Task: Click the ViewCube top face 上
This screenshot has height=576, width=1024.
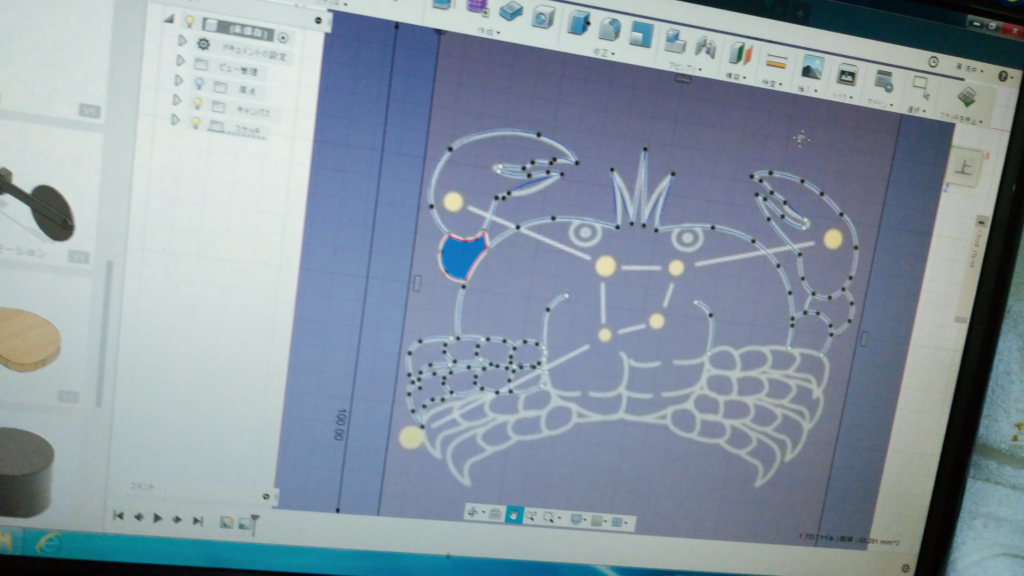Action: [965, 168]
